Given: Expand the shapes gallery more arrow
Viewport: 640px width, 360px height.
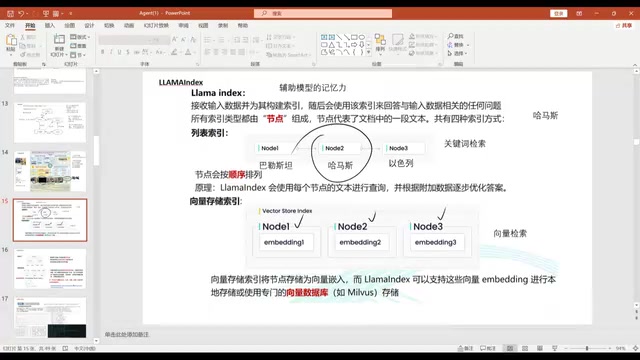Looking at the screenshot, I should coord(369,52).
